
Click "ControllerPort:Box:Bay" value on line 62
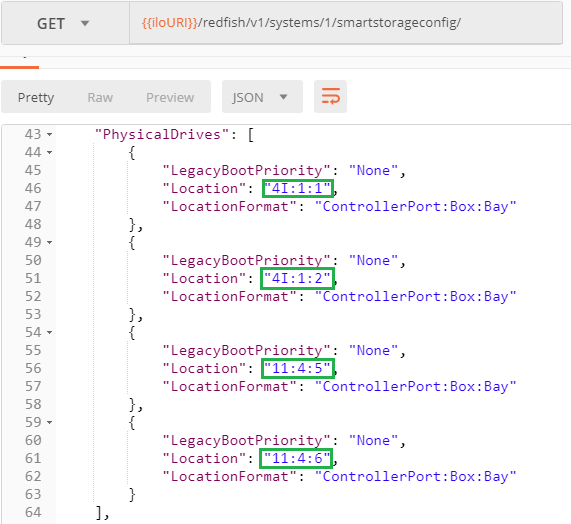tap(416, 477)
